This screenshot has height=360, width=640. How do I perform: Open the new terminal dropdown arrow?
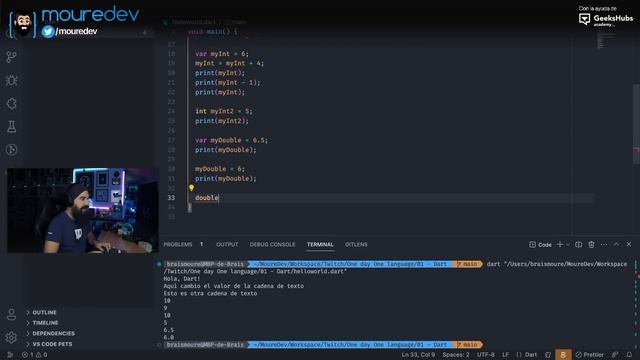coord(567,244)
